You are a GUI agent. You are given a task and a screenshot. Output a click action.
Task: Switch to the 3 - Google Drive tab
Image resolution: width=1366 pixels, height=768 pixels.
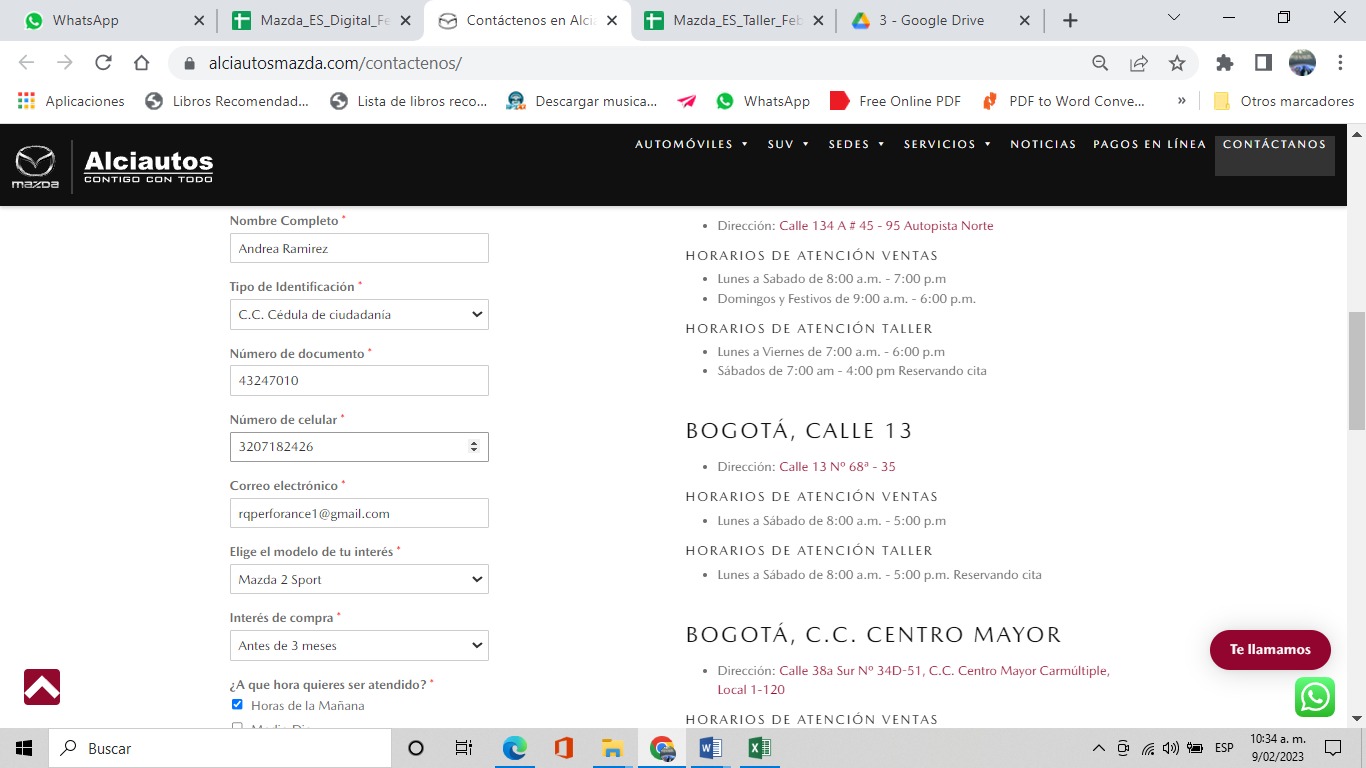pos(940,20)
